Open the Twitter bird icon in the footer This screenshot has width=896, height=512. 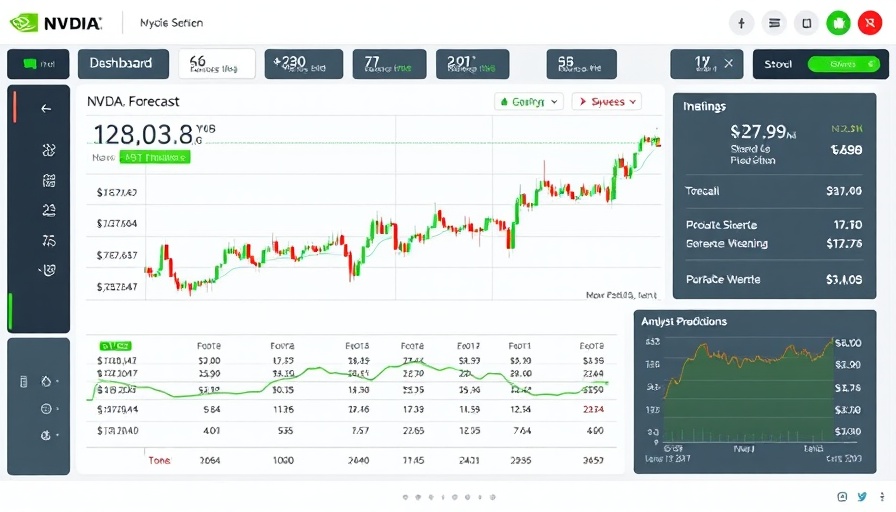click(x=862, y=497)
